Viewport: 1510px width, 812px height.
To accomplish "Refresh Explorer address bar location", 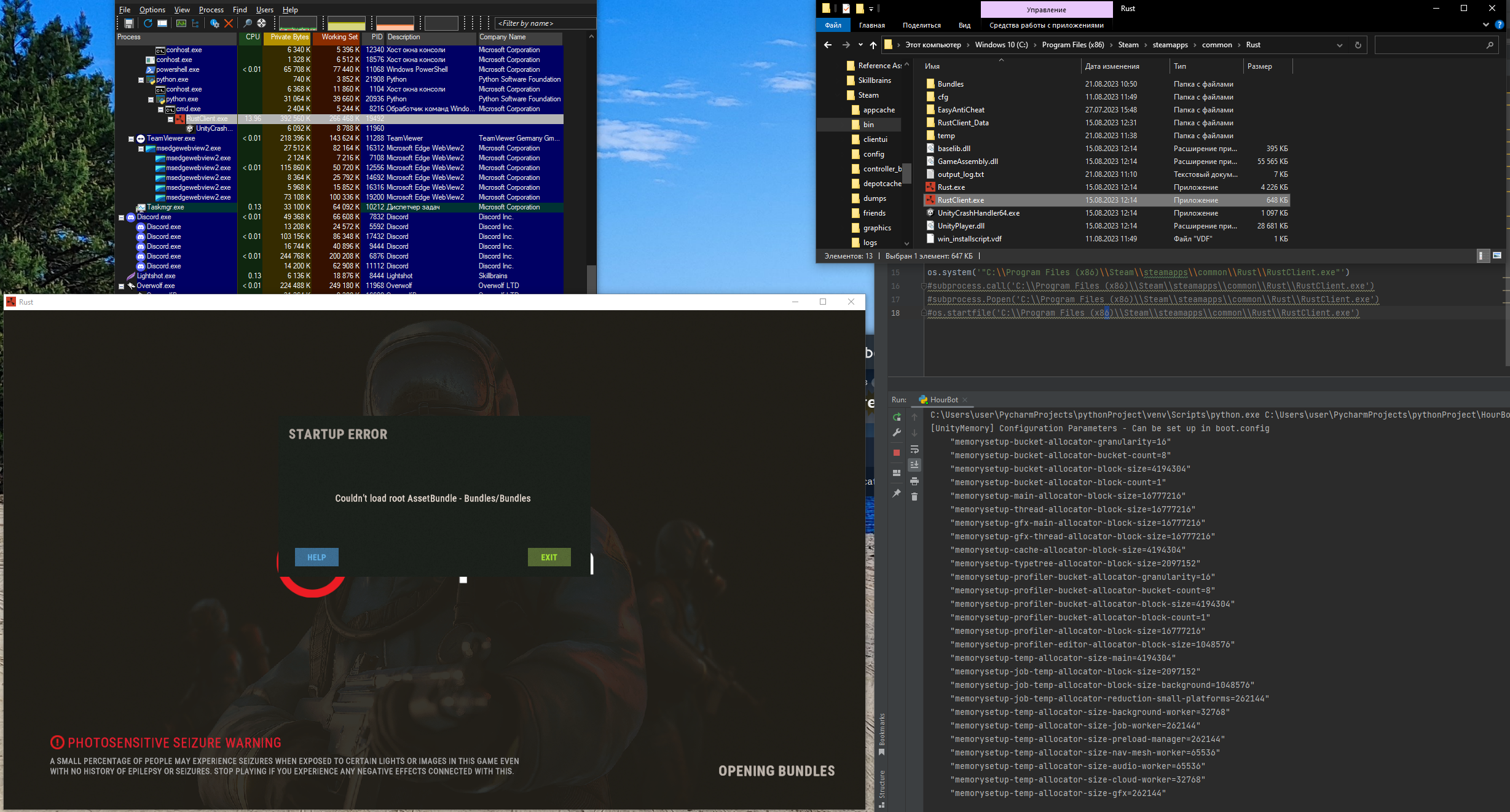I will [1358, 45].
